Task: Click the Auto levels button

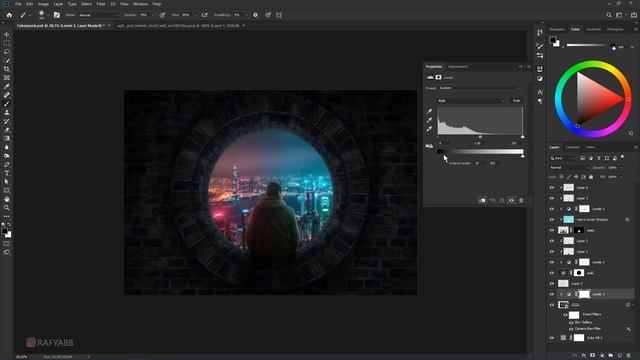Action: click(x=516, y=100)
